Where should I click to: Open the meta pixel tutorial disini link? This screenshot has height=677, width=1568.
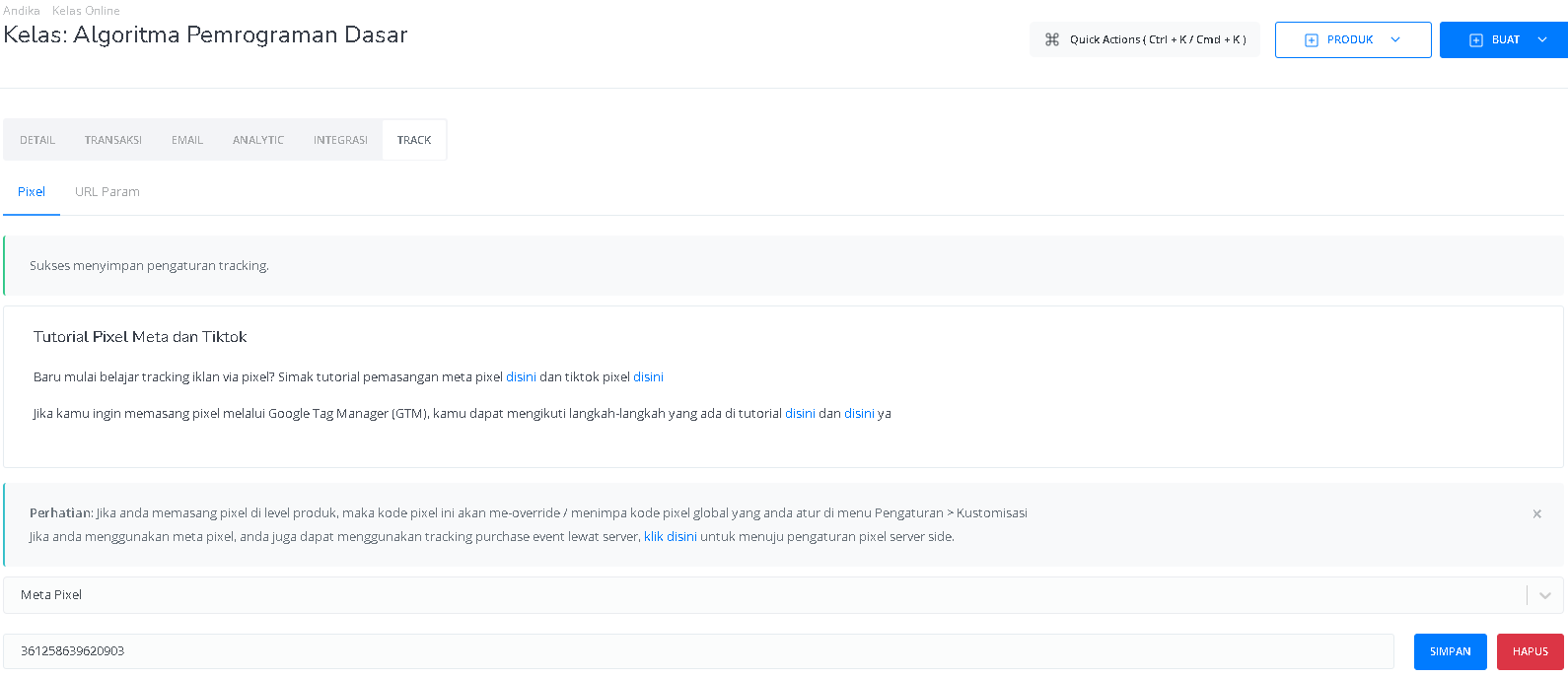tap(521, 377)
